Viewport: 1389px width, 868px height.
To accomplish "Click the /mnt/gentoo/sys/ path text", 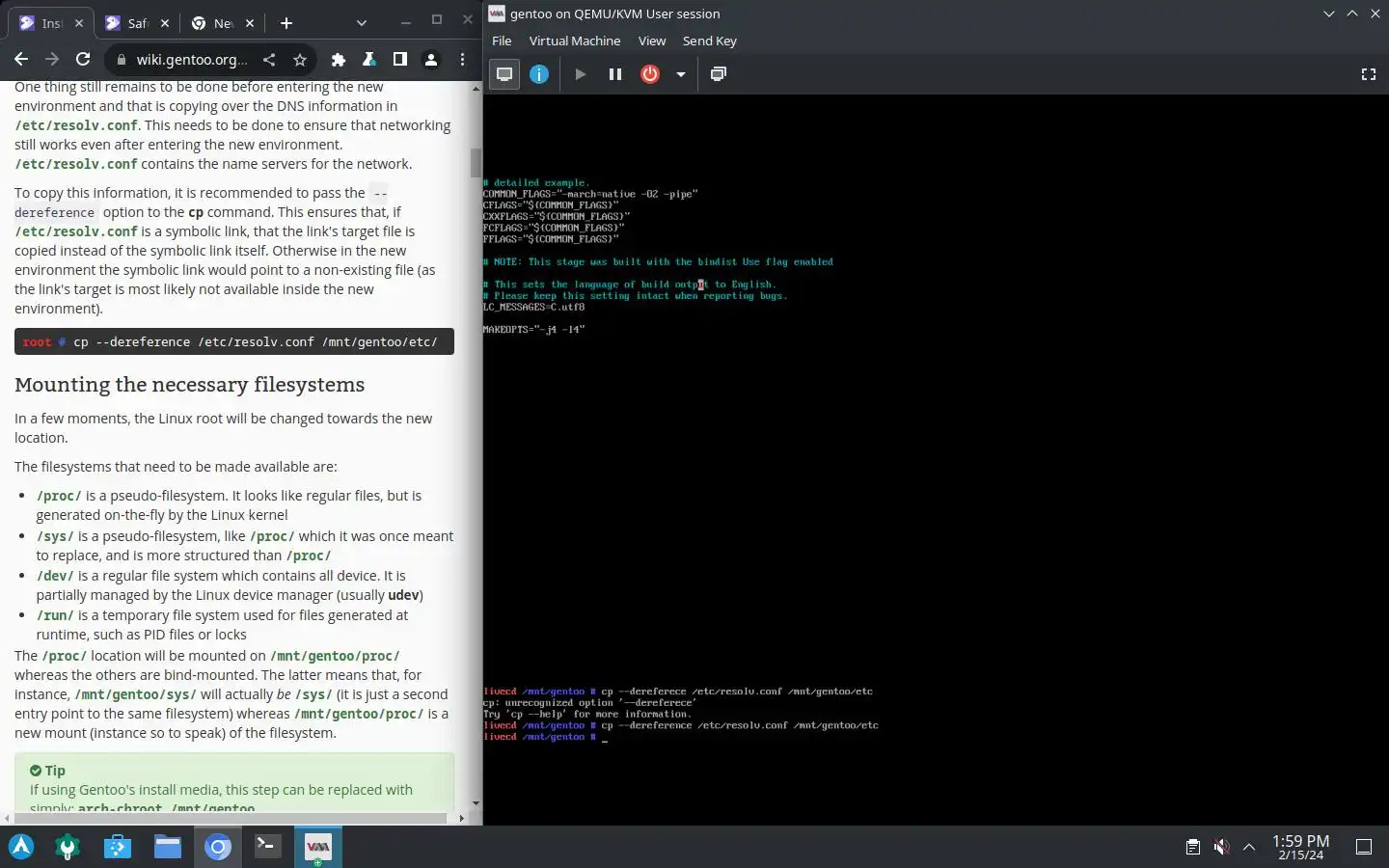I will [x=135, y=694].
